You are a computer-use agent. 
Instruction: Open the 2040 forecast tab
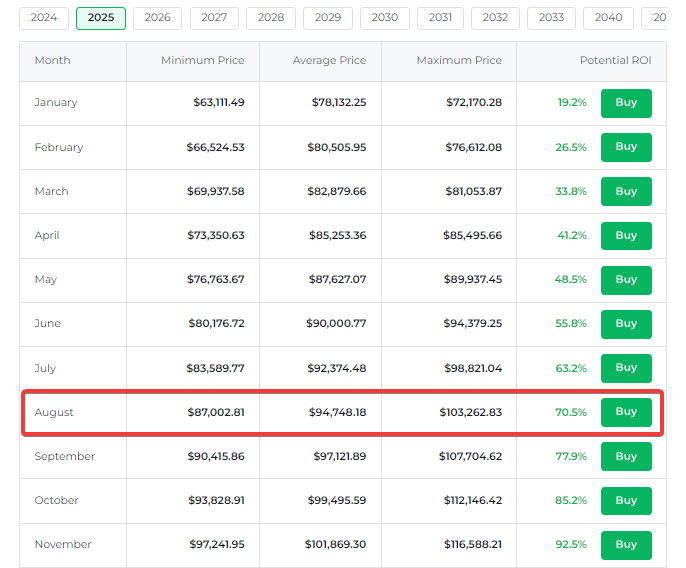(608, 18)
